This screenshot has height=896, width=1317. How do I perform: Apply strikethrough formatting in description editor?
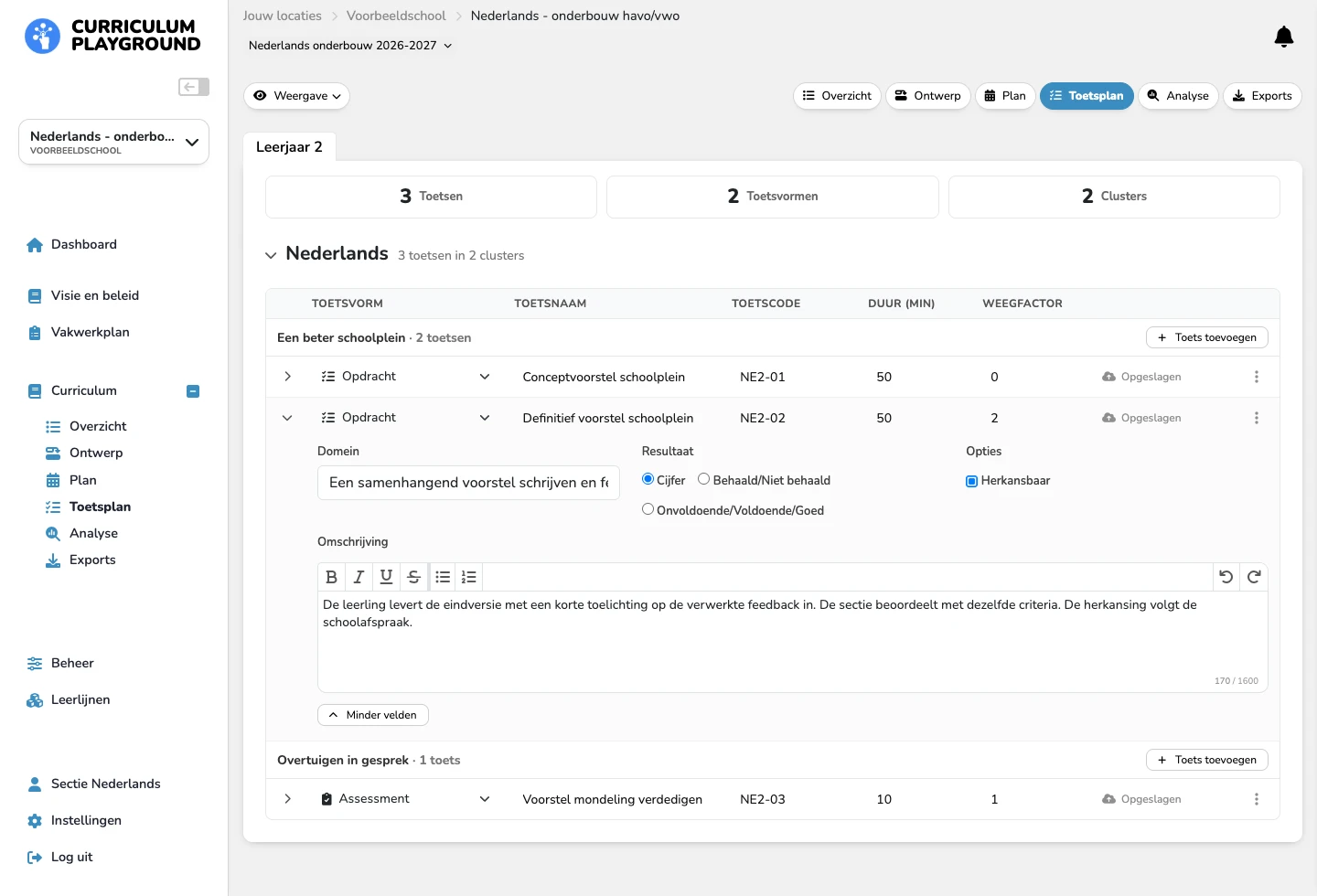coord(413,577)
